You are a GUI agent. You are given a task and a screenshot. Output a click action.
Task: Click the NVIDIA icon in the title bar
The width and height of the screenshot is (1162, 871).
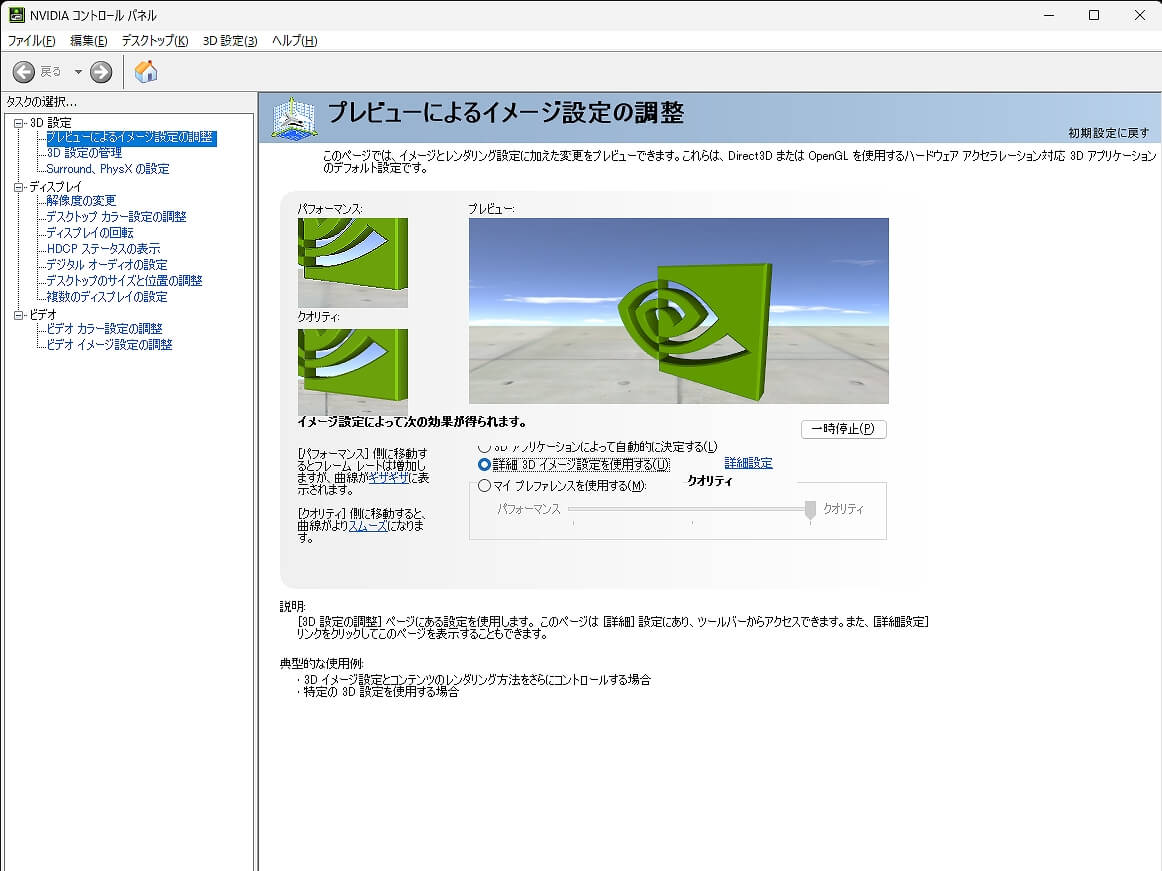click(x=15, y=14)
